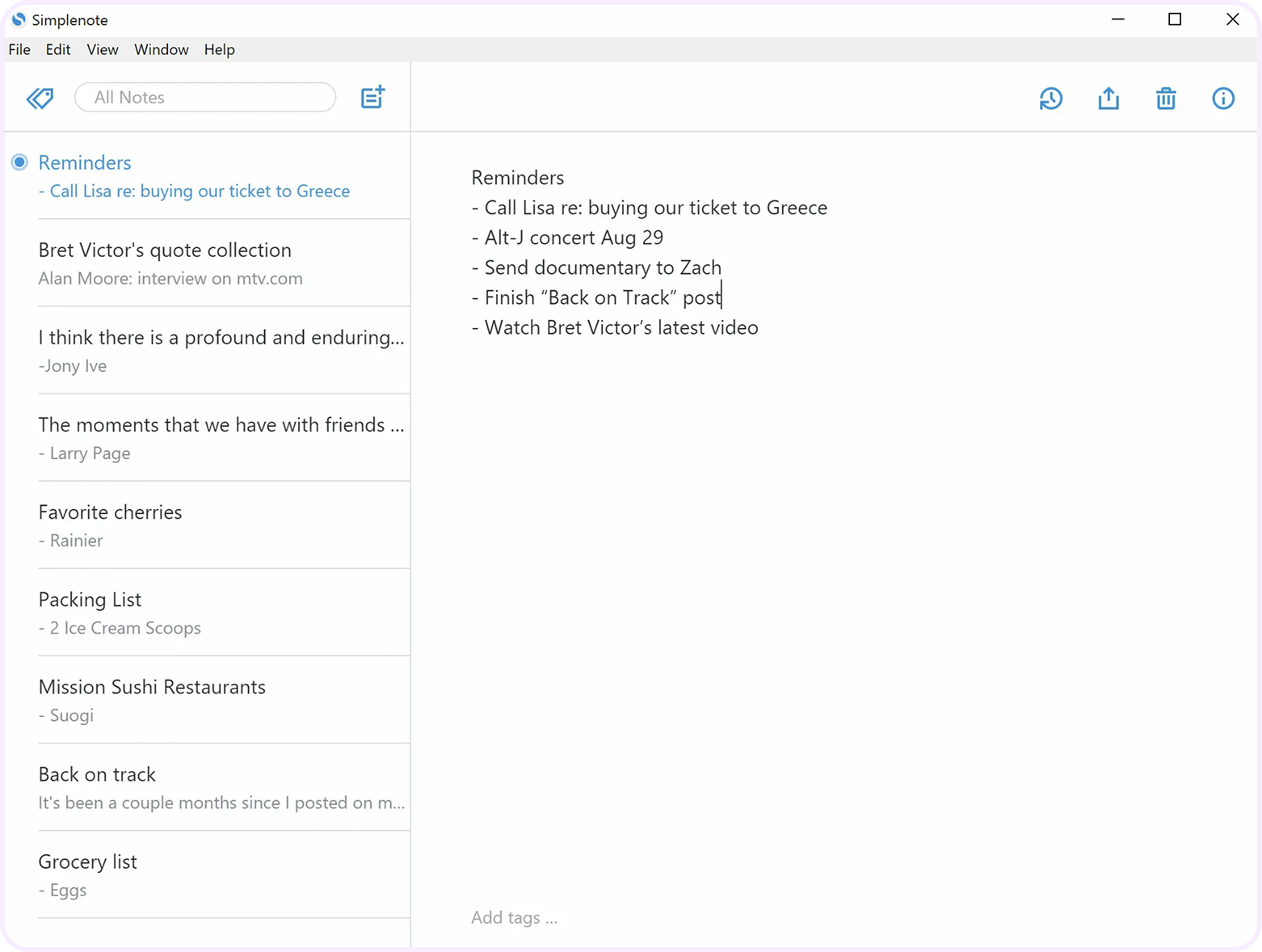Show note info icon
The width and height of the screenshot is (1262, 952).
click(1223, 99)
